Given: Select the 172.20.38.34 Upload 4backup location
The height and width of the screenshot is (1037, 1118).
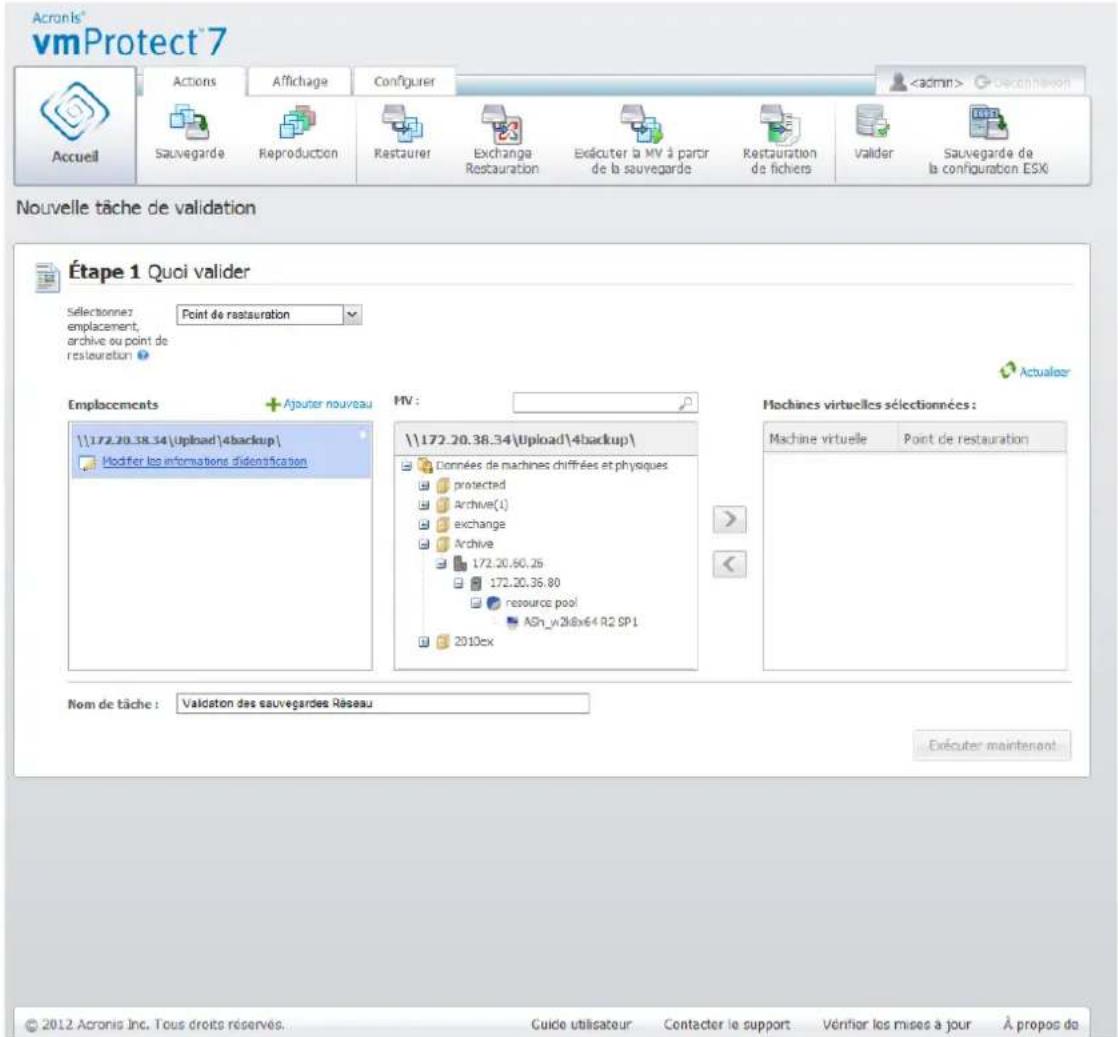Looking at the screenshot, I should pyautogui.click(x=220, y=450).
